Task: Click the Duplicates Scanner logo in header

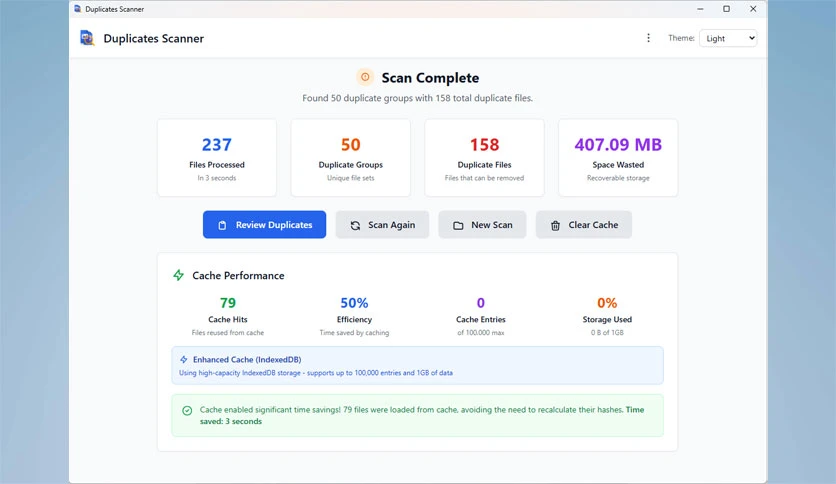Action: pyautogui.click(x=87, y=38)
